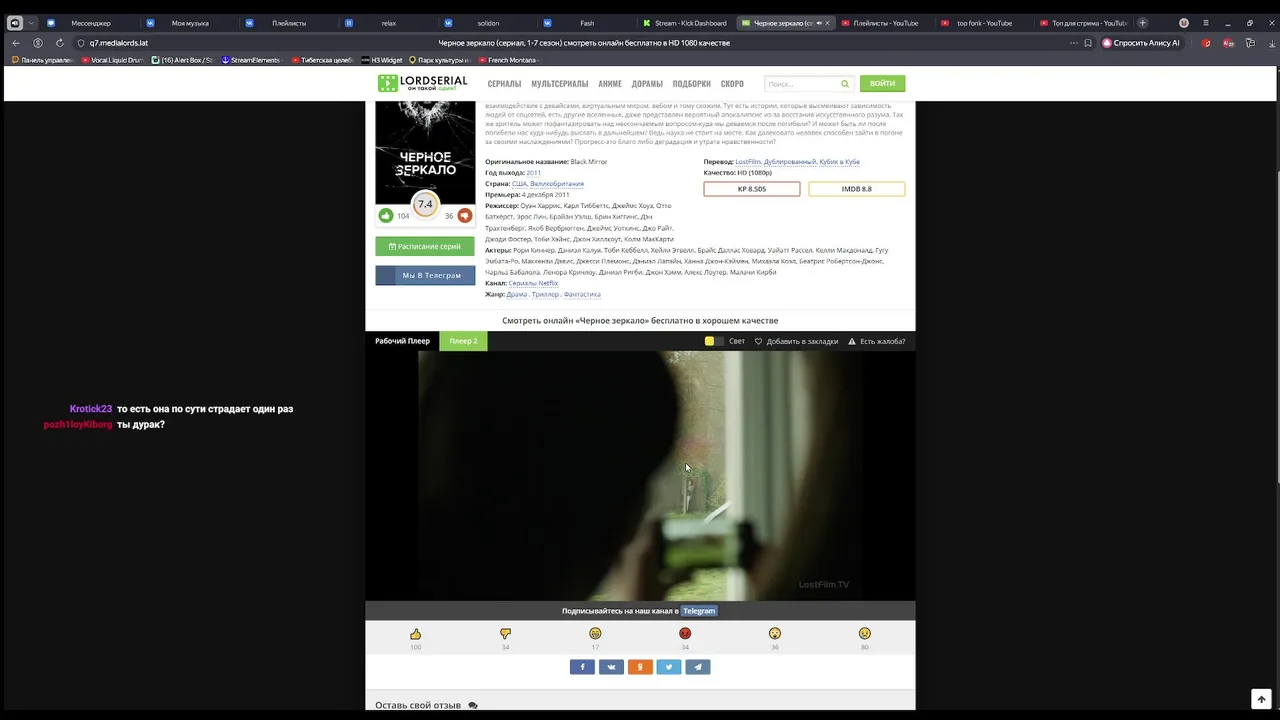Click the 'Войти' login button
Screen dimensions: 1280x720
point(882,84)
